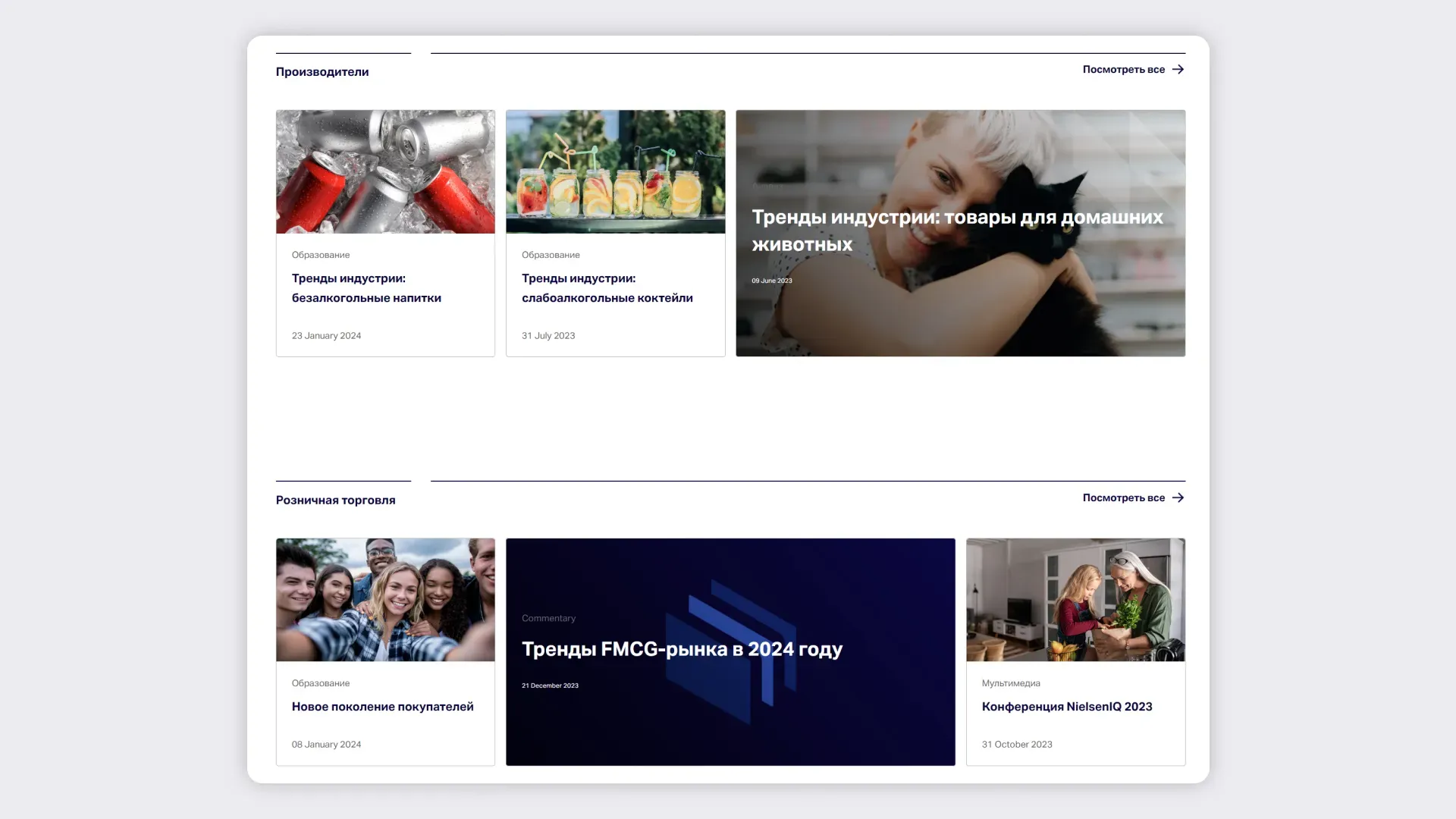This screenshot has width=1456, height=819.
Task: Open Новое поколение покупателей article title
Action: (382, 707)
